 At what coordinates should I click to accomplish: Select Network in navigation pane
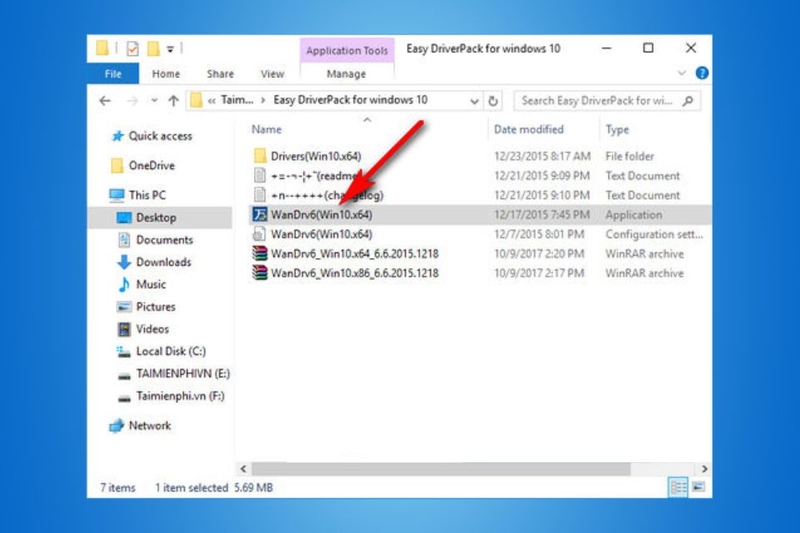[149, 426]
